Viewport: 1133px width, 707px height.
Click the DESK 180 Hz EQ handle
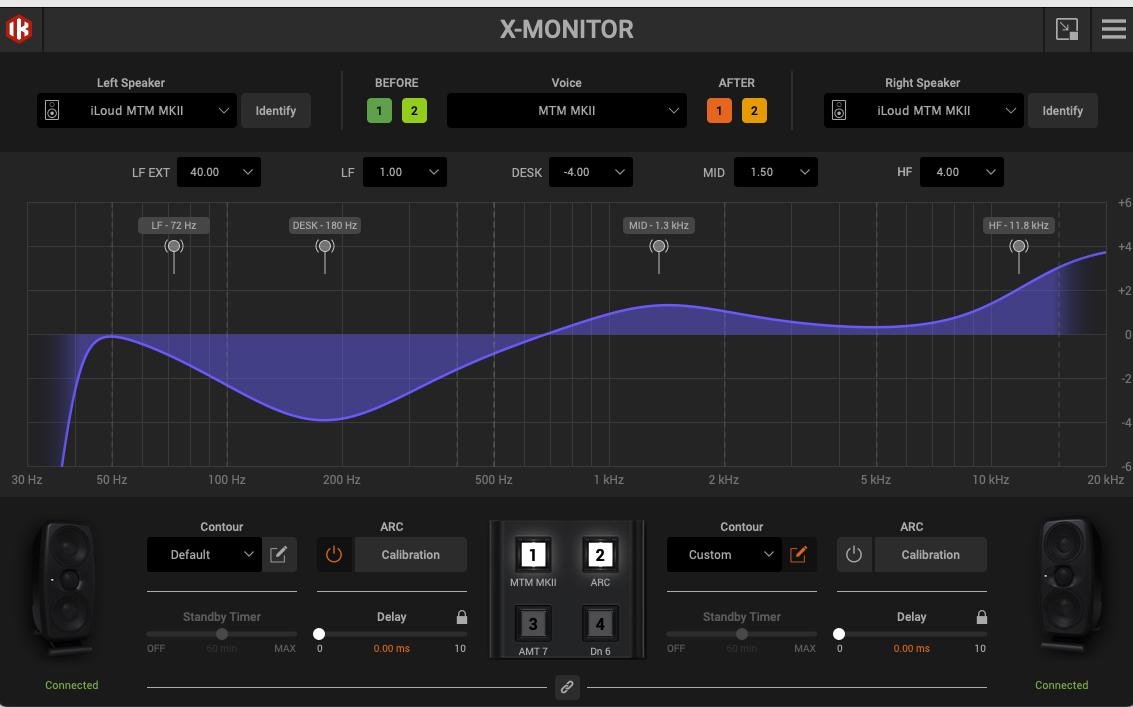325,247
